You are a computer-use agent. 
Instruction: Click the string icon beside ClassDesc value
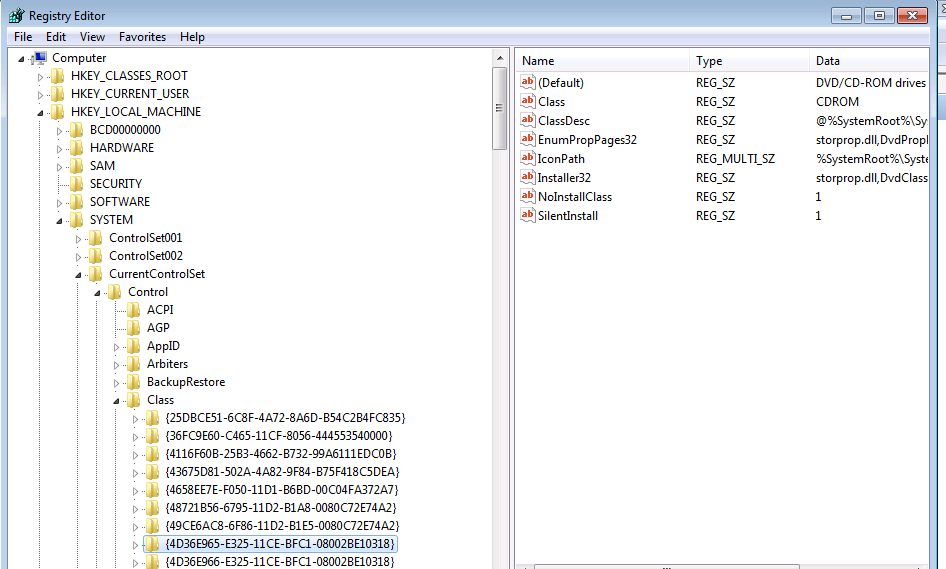pos(528,120)
